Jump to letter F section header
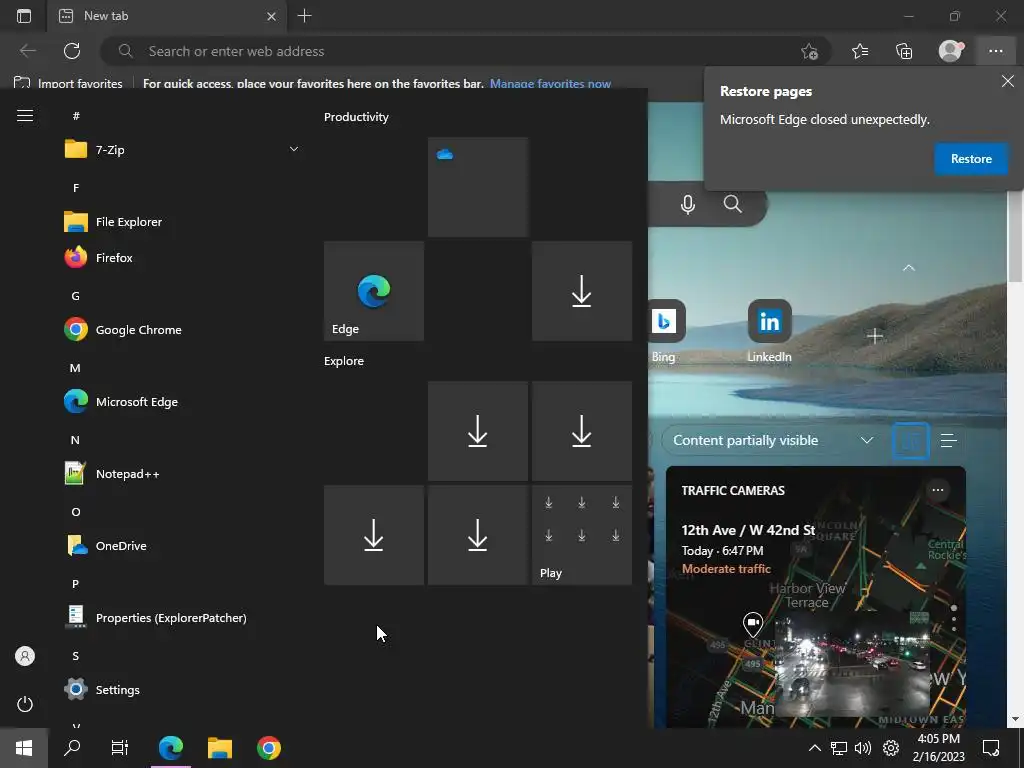1024x768 pixels. click(x=76, y=188)
